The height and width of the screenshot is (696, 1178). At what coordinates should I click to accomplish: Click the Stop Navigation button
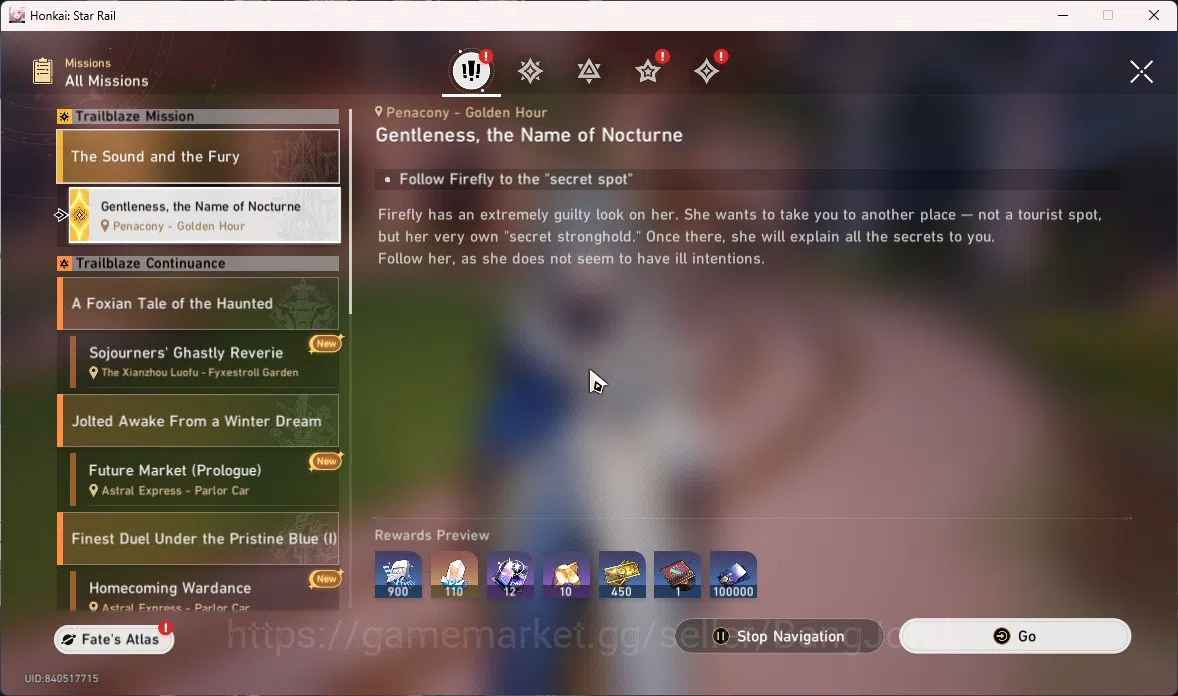point(779,636)
